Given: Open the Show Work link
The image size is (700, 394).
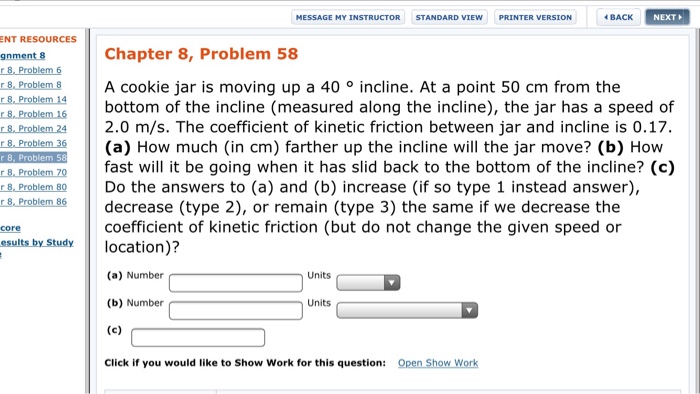Looking at the screenshot, I should [x=438, y=363].
